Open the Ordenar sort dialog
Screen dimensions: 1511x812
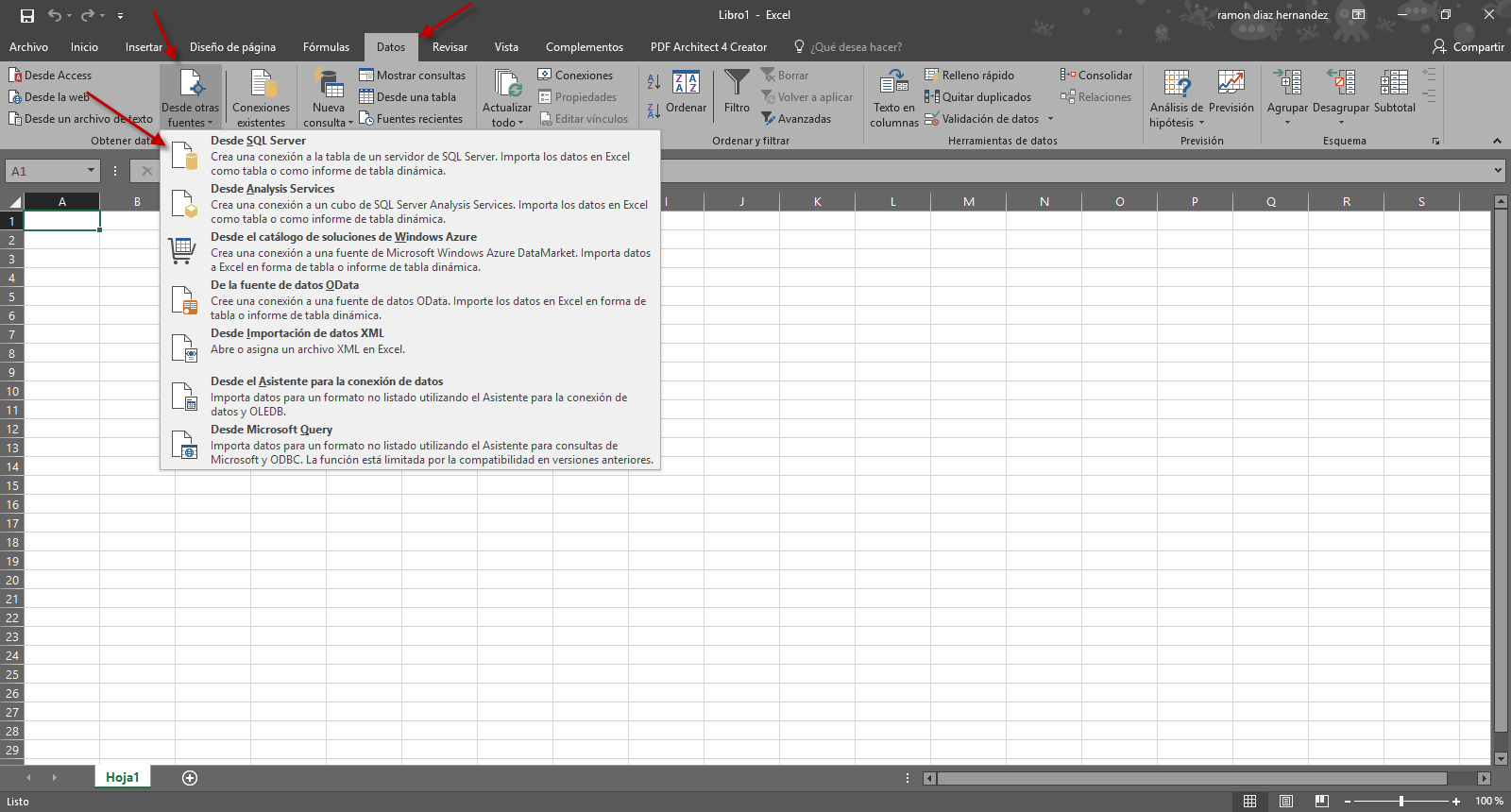[x=686, y=92]
